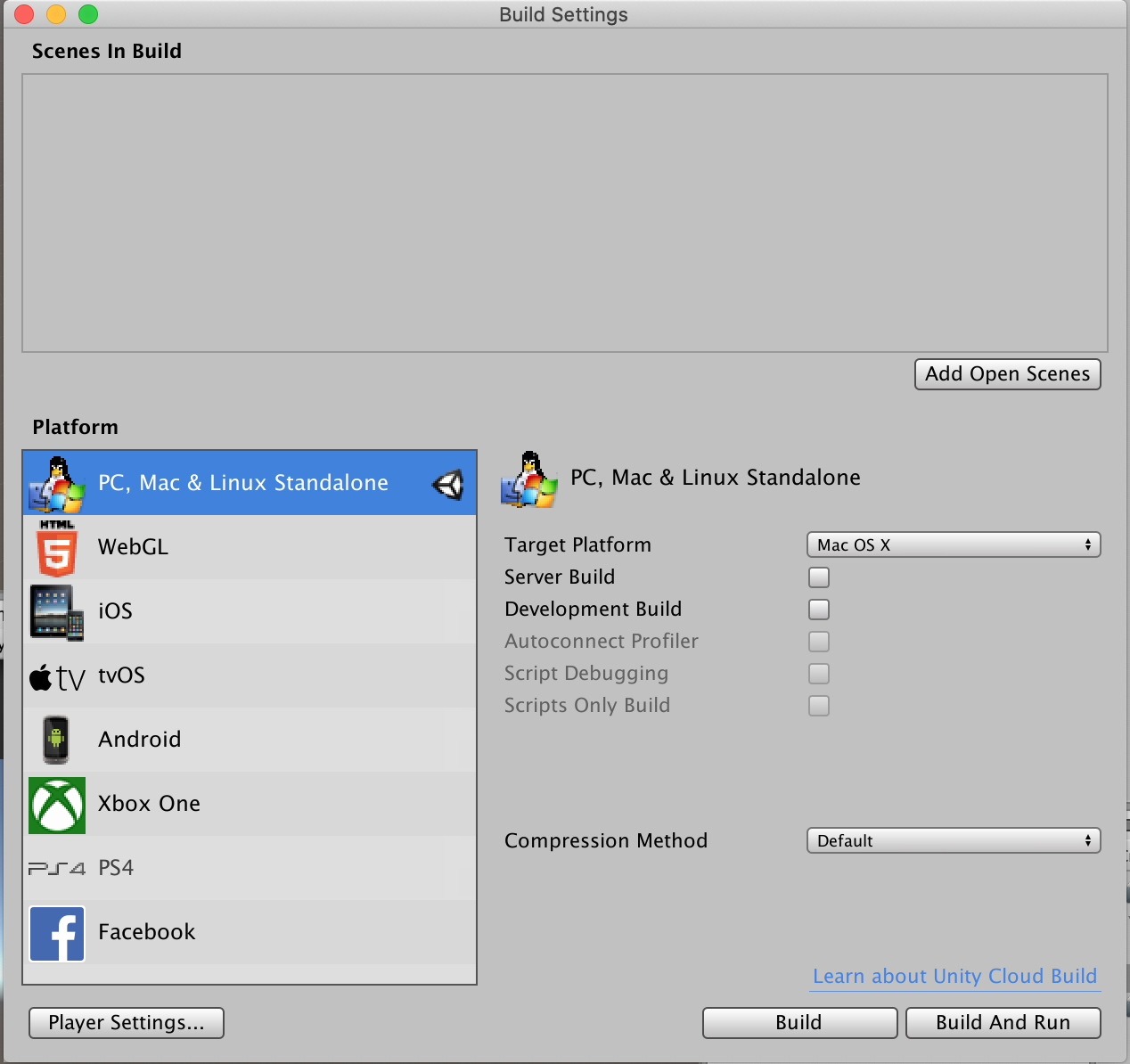
Task: Click the Facebook logo icon
Action: 57,933
